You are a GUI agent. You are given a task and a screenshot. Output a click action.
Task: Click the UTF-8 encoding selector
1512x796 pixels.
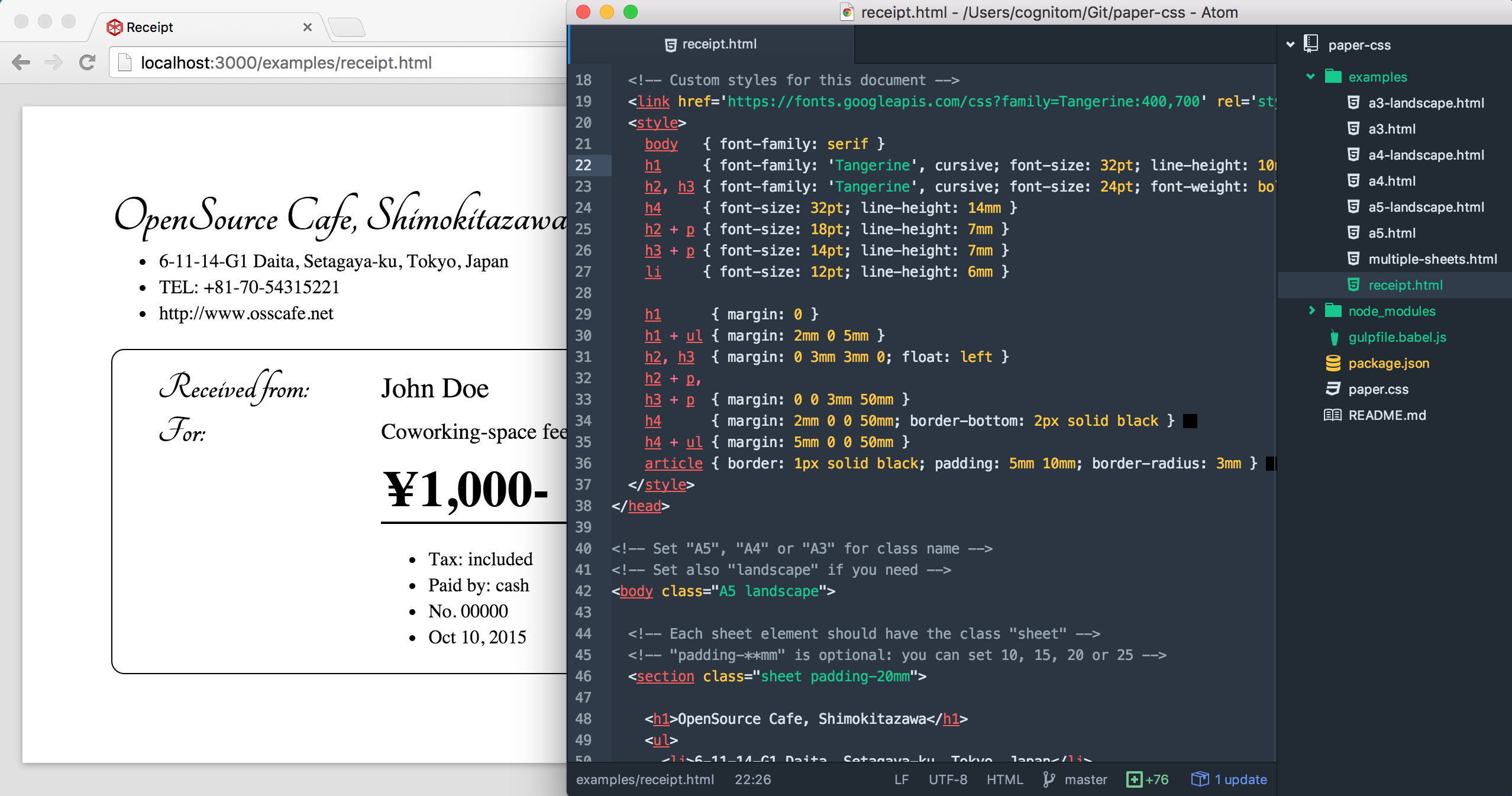point(948,779)
